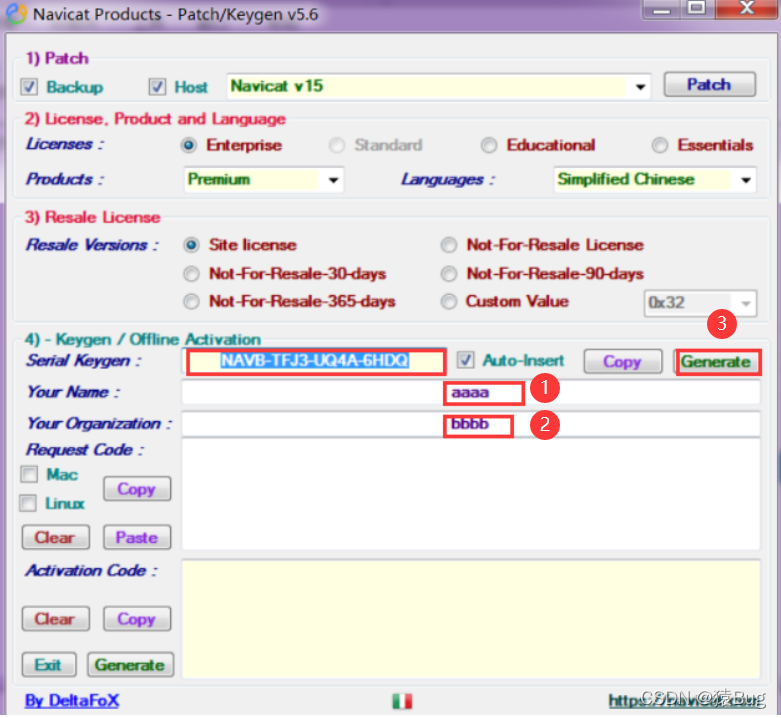This screenshot has width=781, height=718.
Task: Minimize the keygen window
Action: [661, 9]
